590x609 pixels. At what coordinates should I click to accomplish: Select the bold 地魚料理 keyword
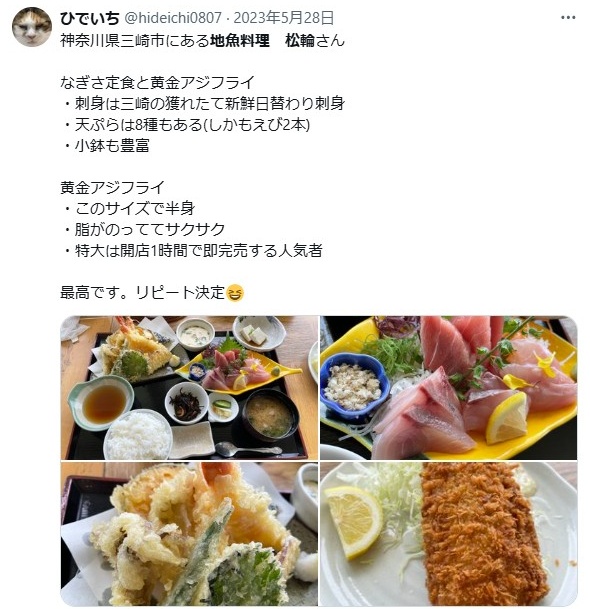tap(240, 40)
